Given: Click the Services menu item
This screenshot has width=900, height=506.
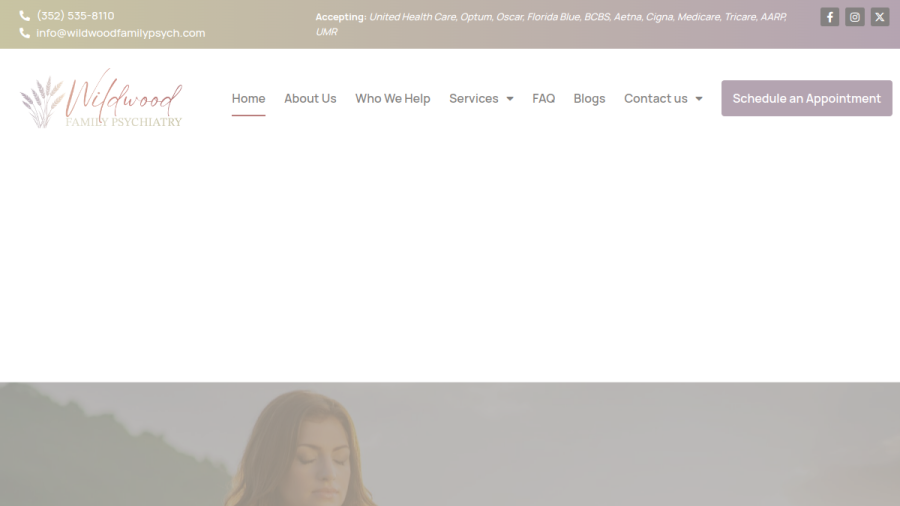Looking at the screenshot, I should [474, 99].
